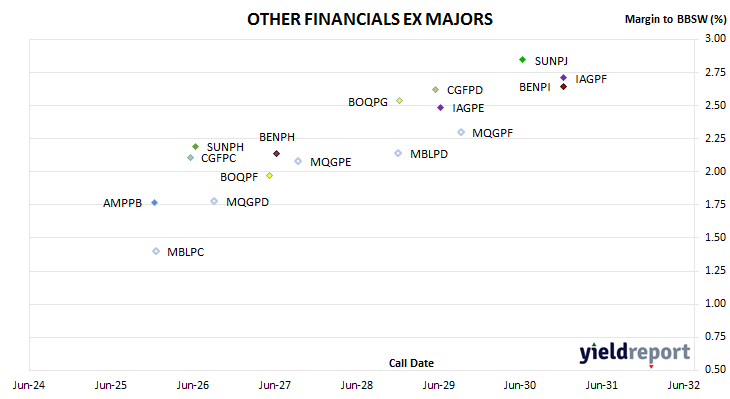Click the chart title Other Financials Ex Majors
Image resolution: width=730 pixels, height=399 pixels.
tap(370, 19)
